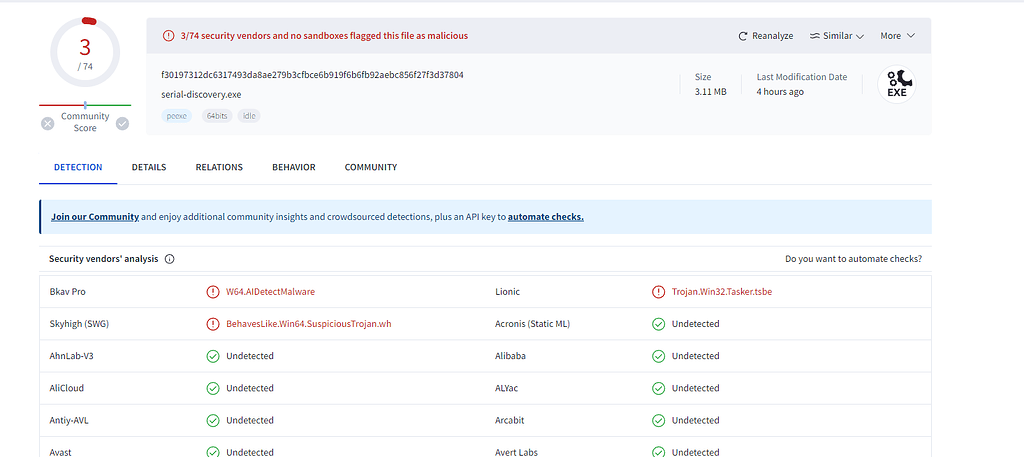
Task: Open the Join our Community link
Action: coord(95,217)
